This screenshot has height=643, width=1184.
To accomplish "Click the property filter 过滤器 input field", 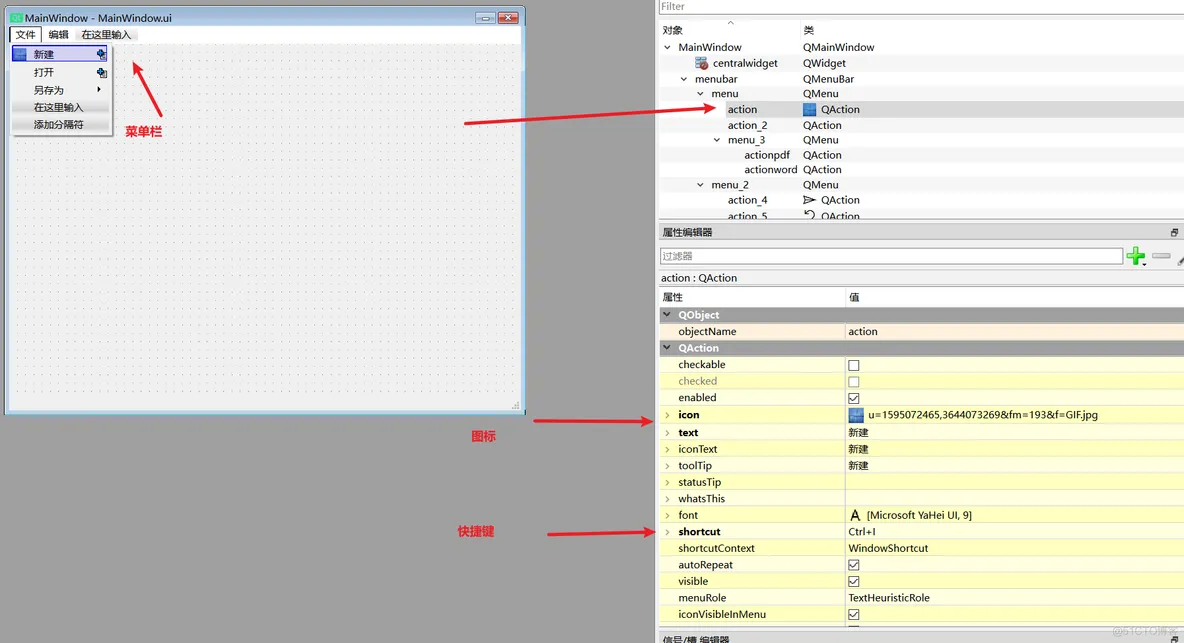I will (x=890, y=256).
